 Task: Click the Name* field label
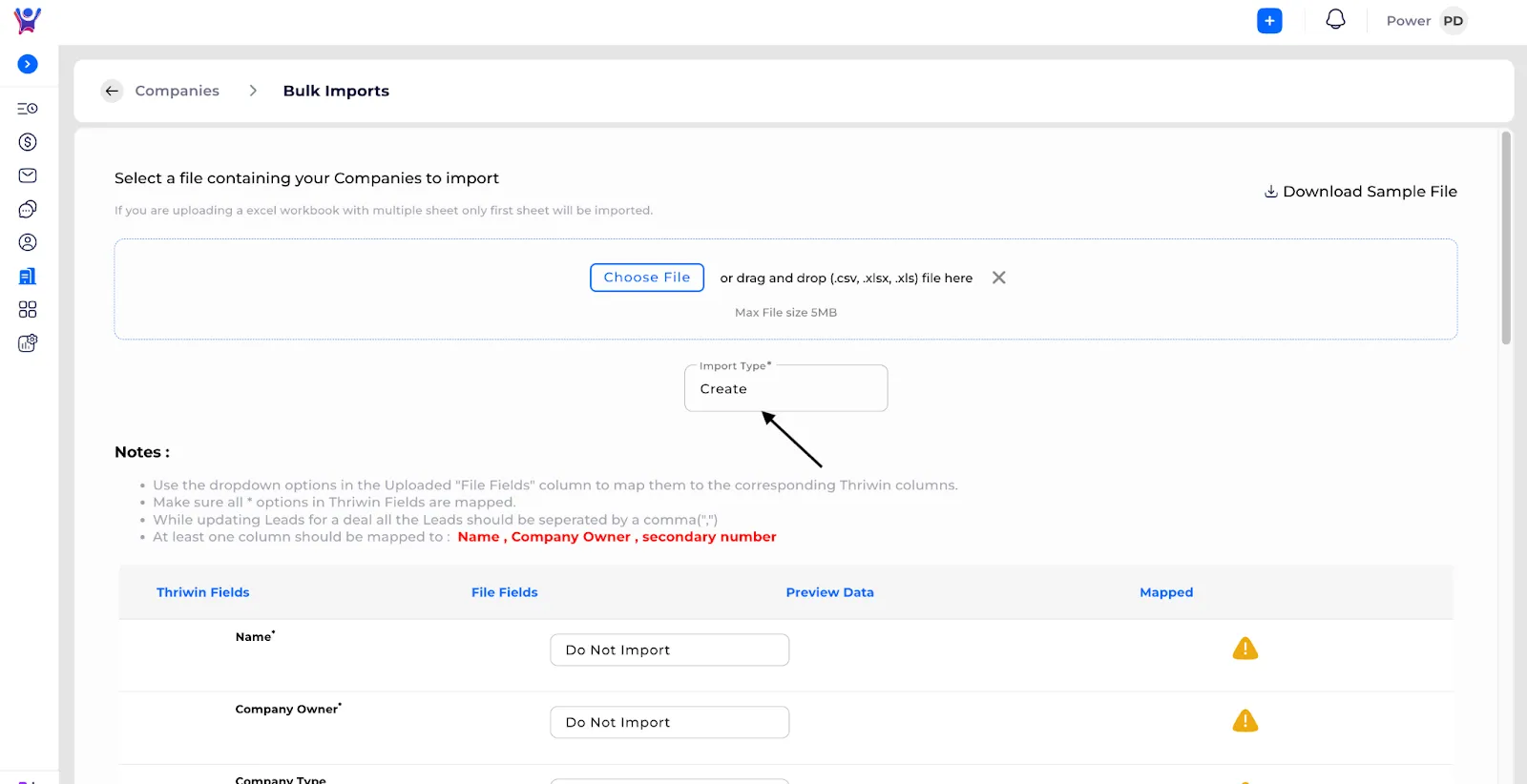[255, 636]
